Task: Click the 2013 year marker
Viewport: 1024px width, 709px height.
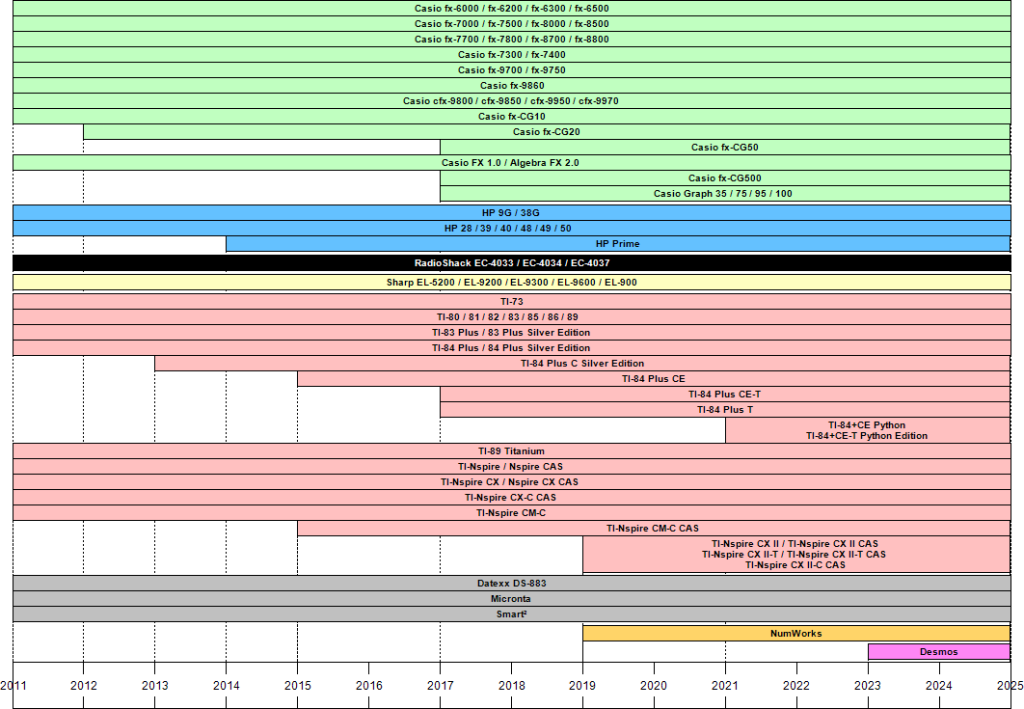Action: pyautogui.click(x=155, y=685)
